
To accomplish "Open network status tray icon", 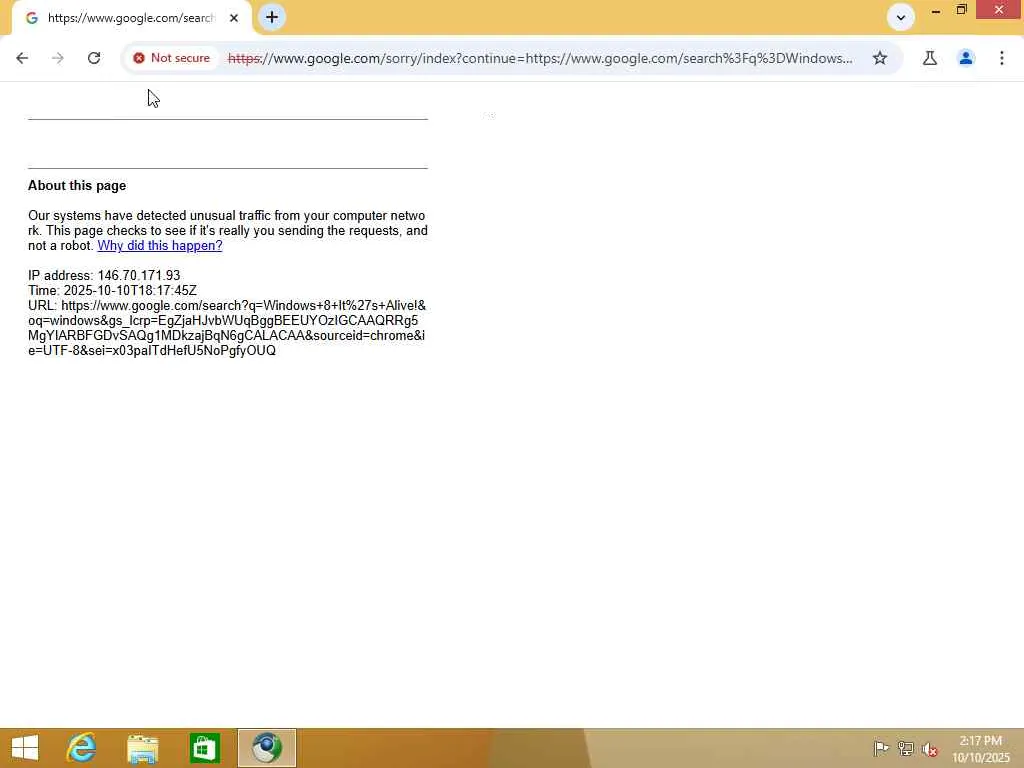I will click(x=905, y=748).
